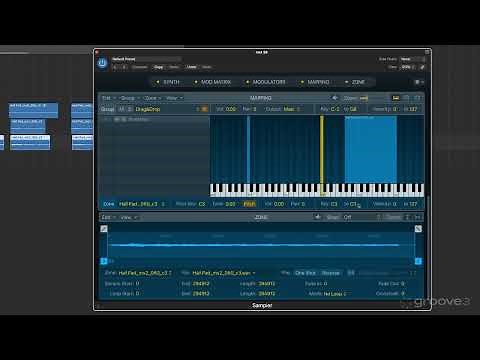480x360 pixels.
Task: Toggle the Reverse play button
Action: pos(330,273)
